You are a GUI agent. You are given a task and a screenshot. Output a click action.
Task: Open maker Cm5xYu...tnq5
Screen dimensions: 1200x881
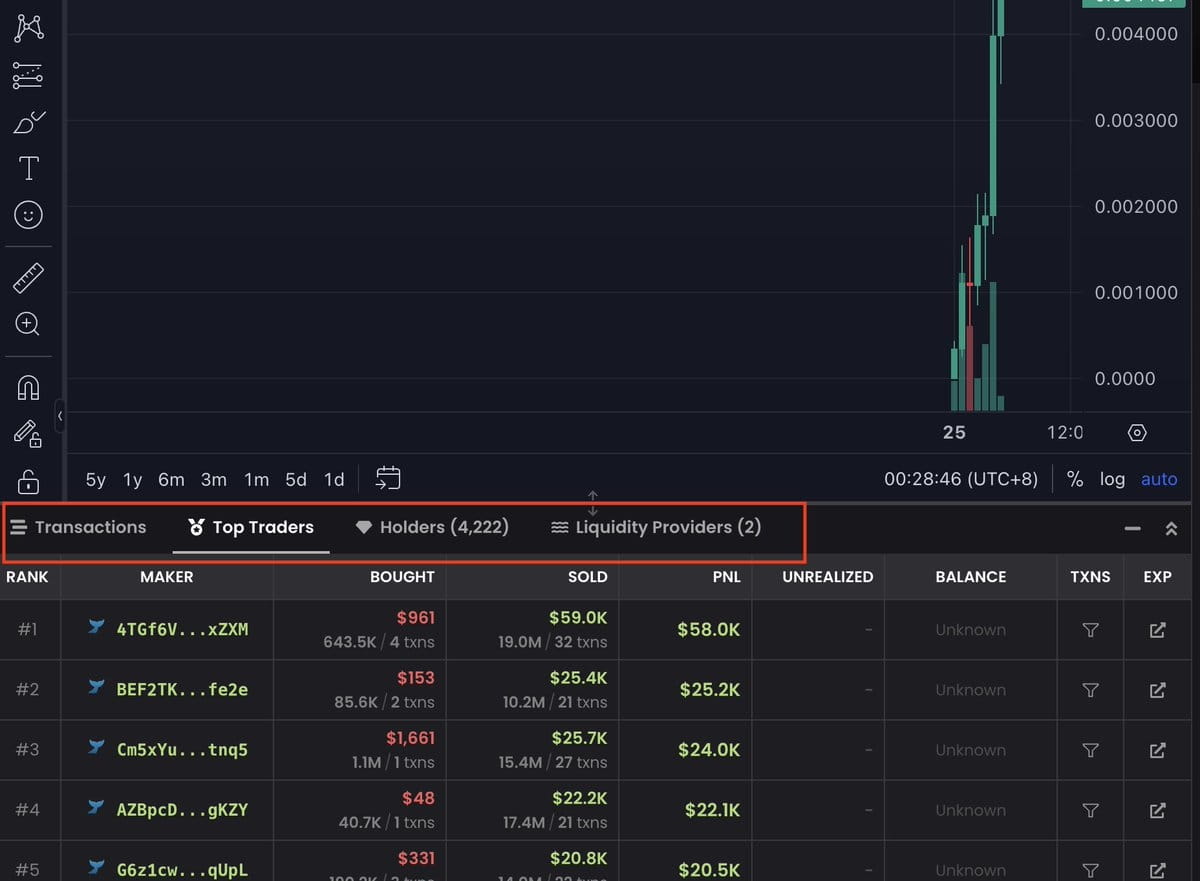click(182, 750)
